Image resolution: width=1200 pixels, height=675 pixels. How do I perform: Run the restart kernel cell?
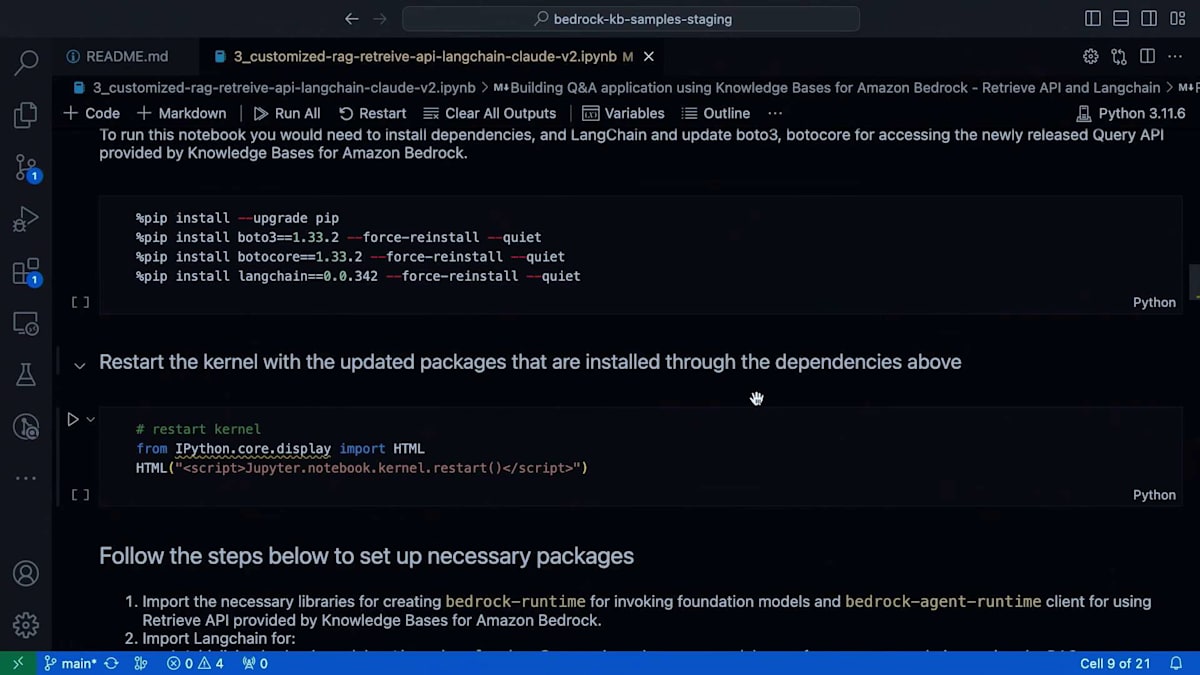pos(73,419)
